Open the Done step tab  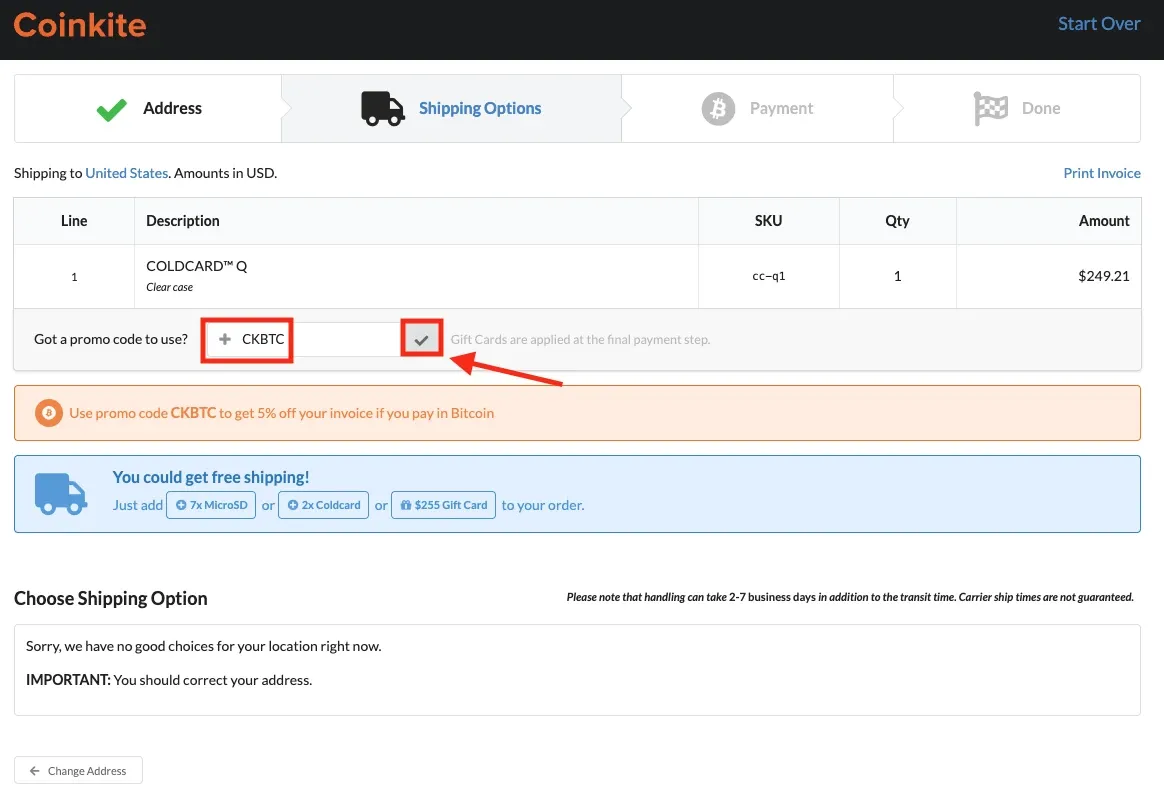point(1017,108)
